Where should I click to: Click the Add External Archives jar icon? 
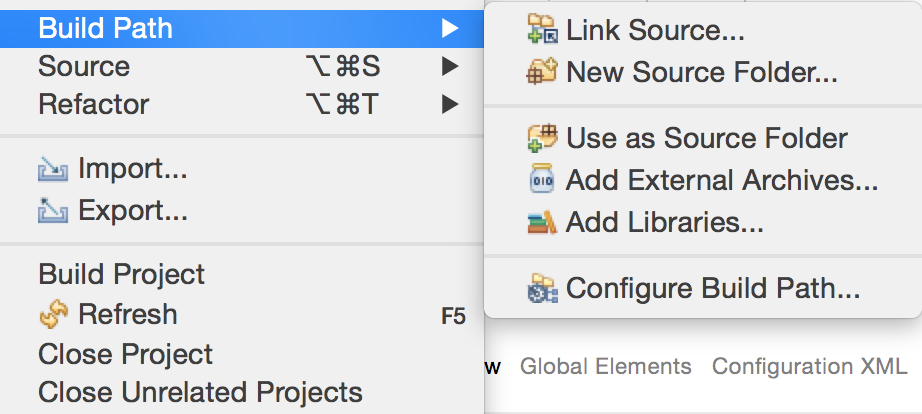(x=541, y=180)
